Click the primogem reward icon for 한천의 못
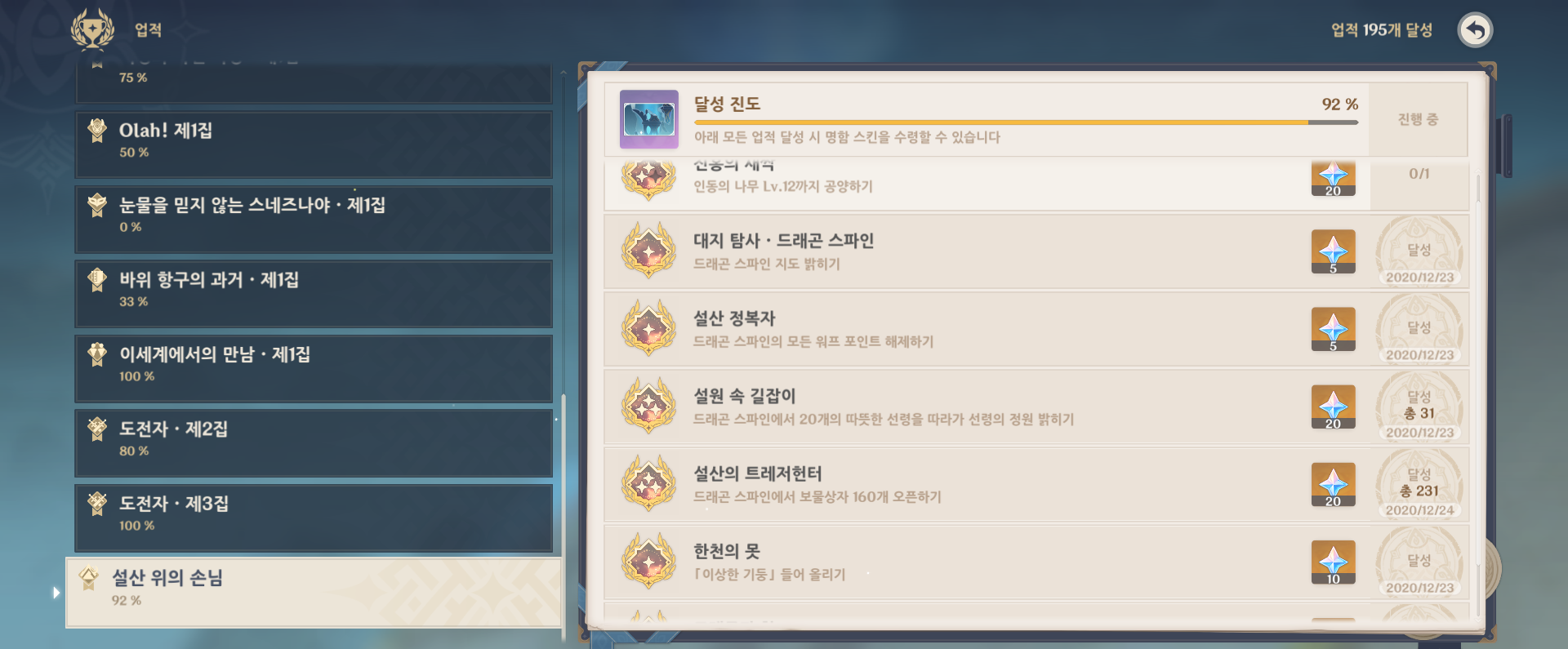The image size is (1568, 649). (1333, 562)
